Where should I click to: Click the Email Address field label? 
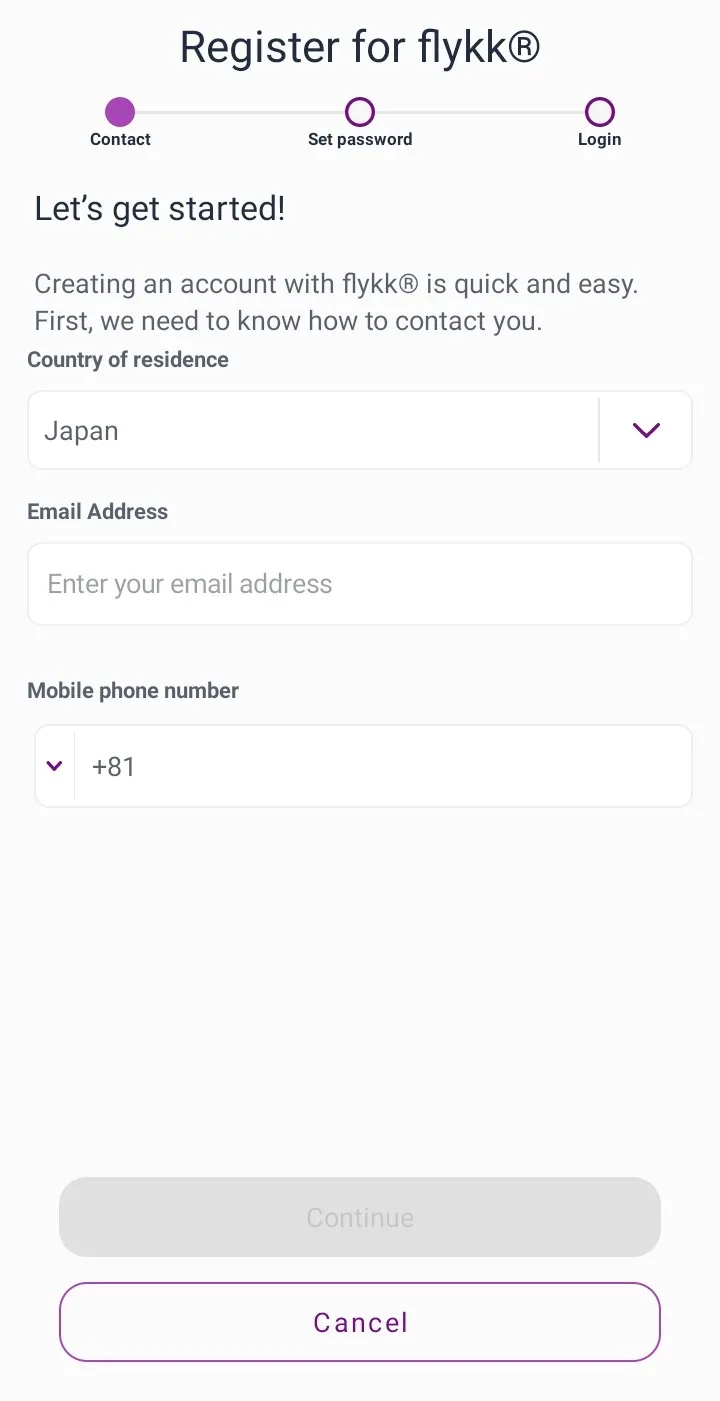[x=98, y=512]
